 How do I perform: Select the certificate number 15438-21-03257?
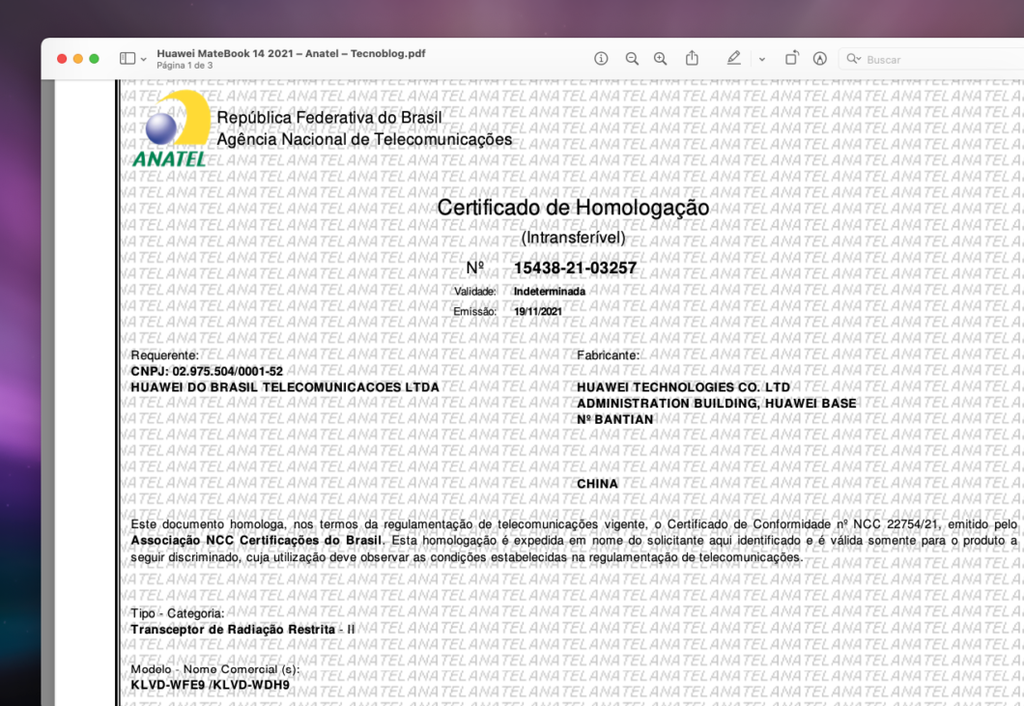click(575, 268)
